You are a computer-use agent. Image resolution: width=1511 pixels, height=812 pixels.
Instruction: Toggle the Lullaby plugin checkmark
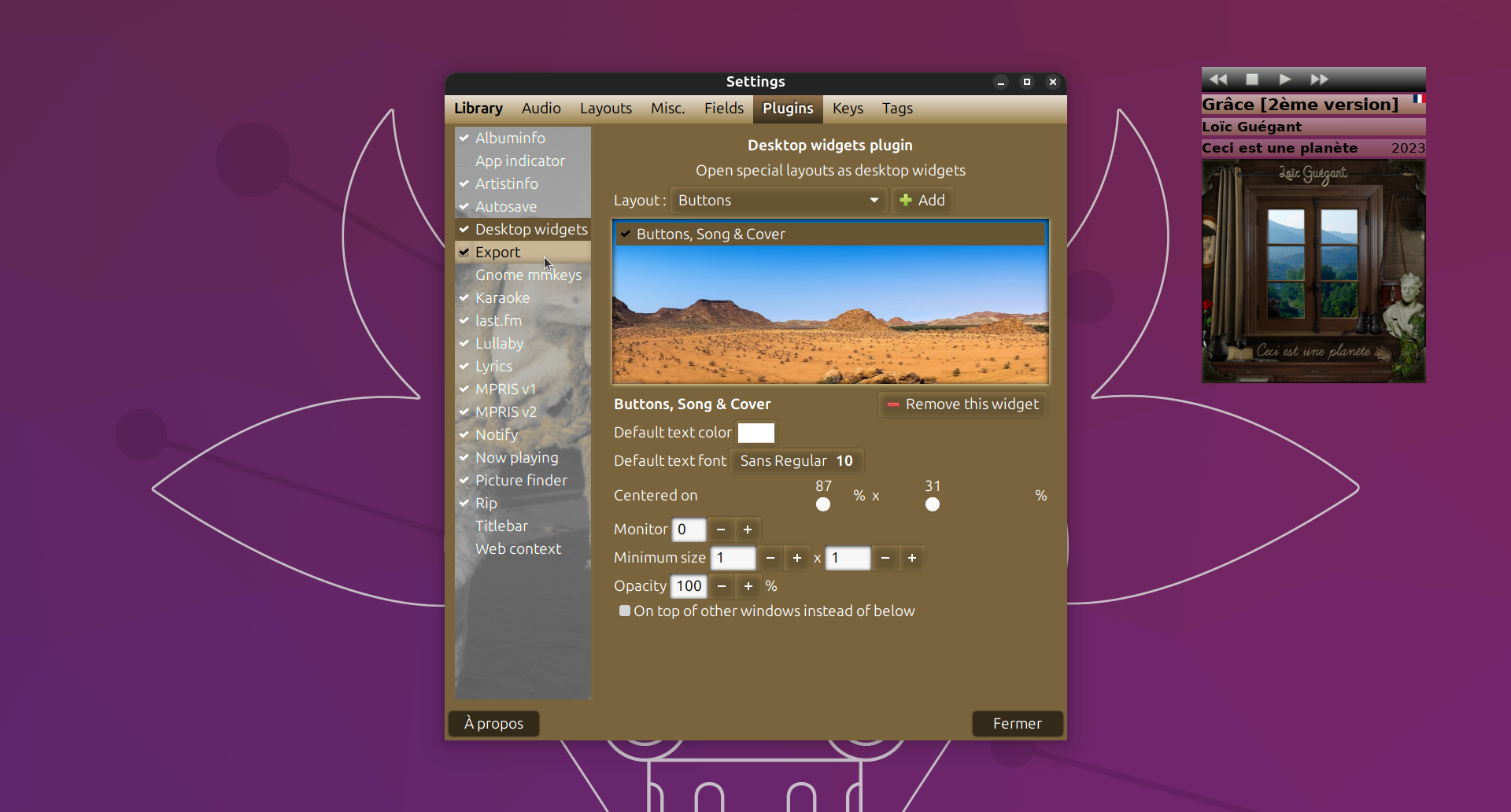(464, 343)
